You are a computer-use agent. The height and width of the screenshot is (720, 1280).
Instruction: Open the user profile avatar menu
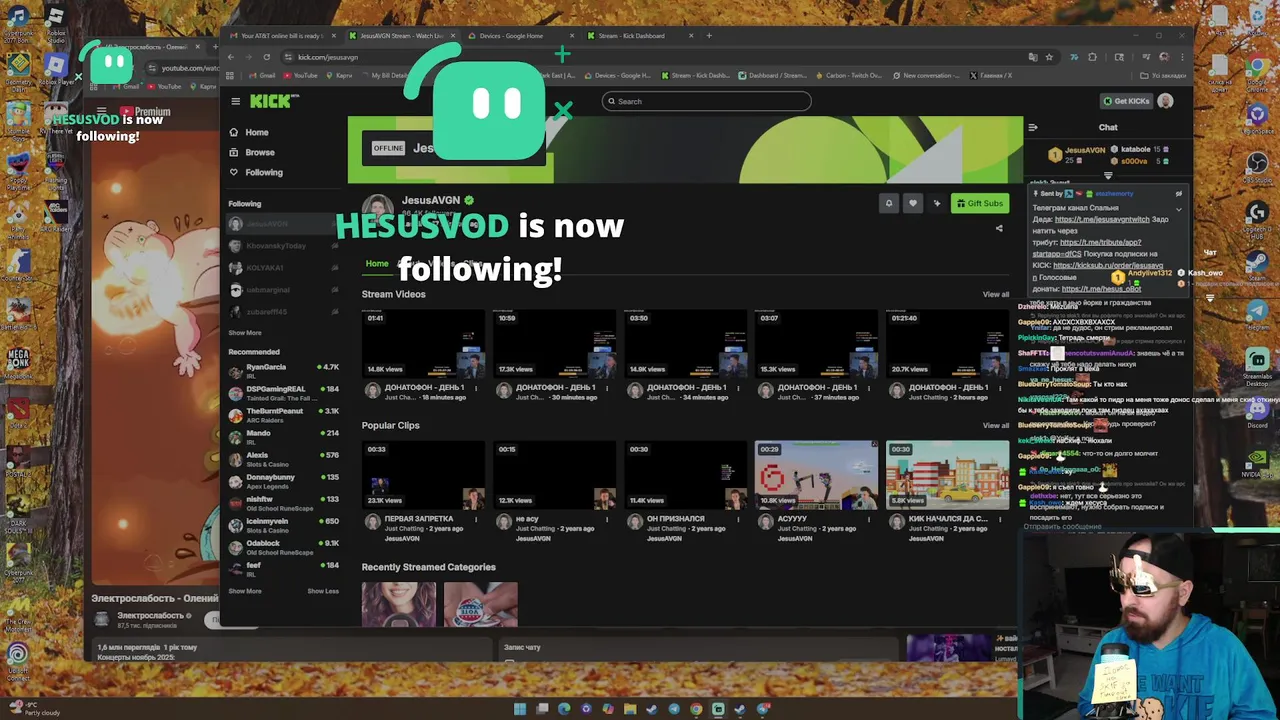pos(1165,101)
